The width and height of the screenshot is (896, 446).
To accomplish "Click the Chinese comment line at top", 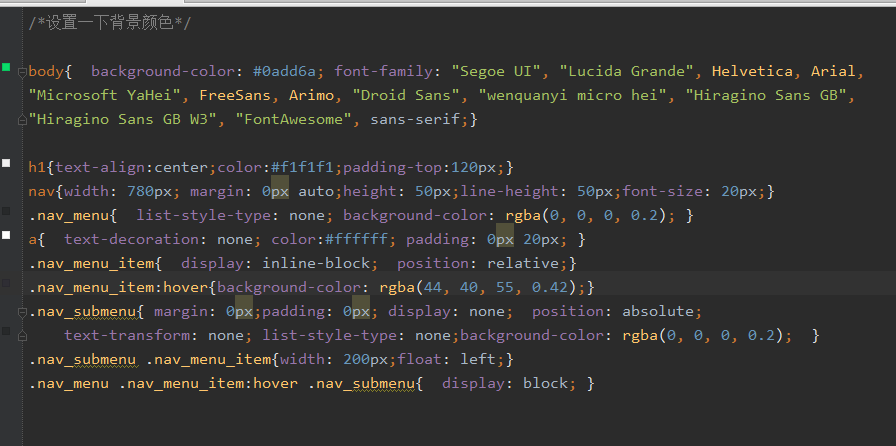I will pyautogui.click(x=110, y=24).
